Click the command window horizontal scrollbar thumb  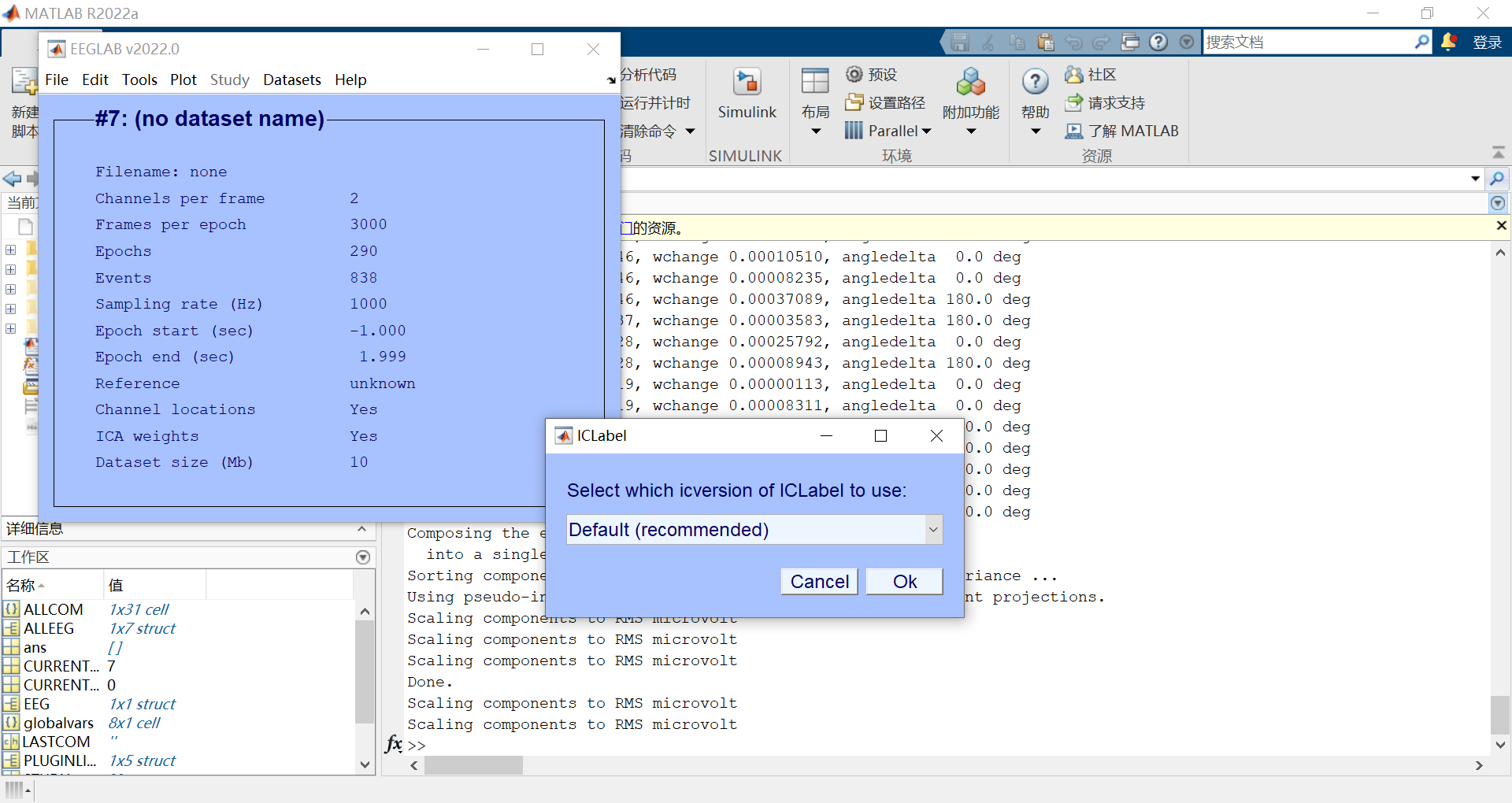point(473,765)
